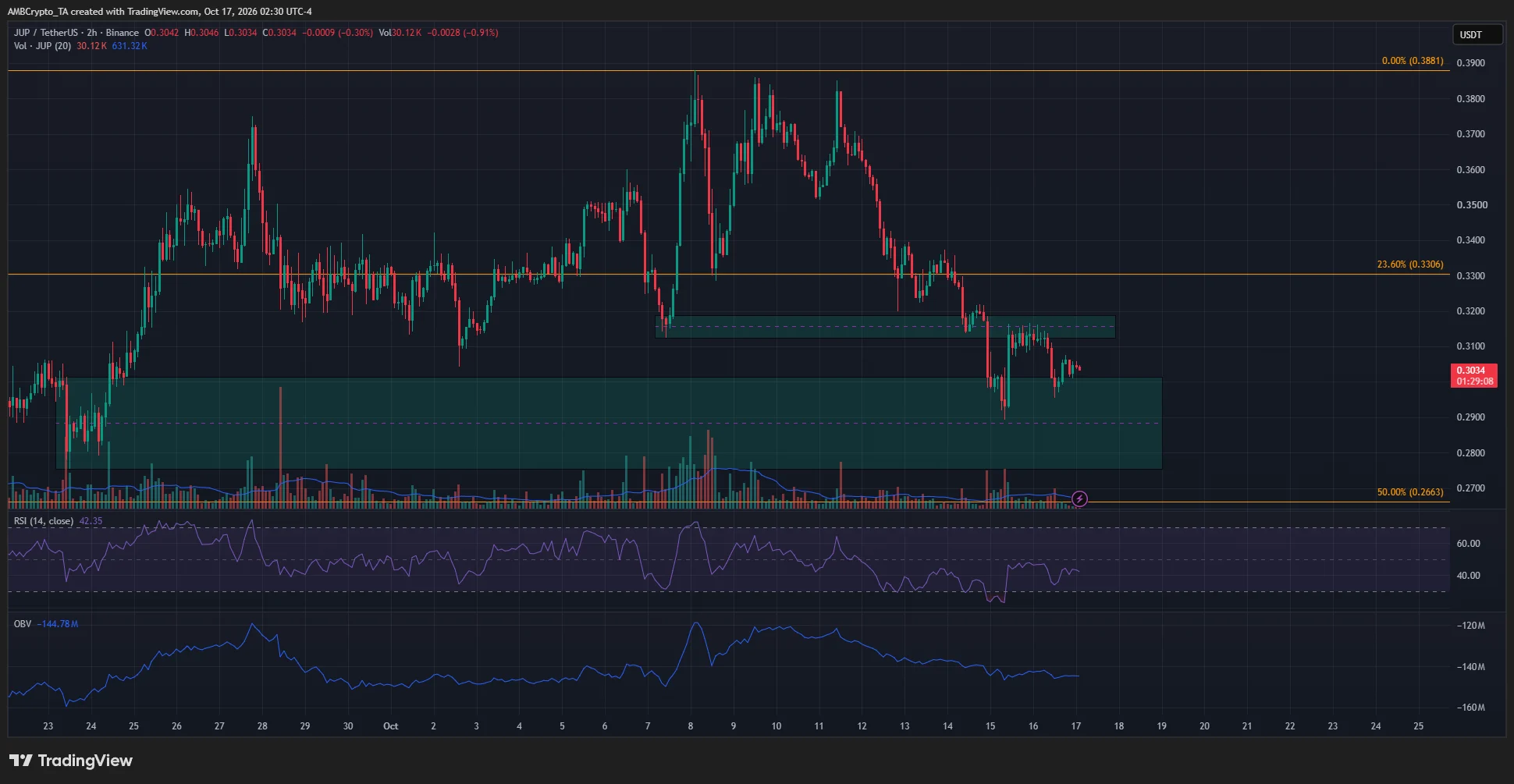Click the 0.00% (0.3881) Fibonacci label
Screen dimensions: 1514x784
[x=1413, y=61]
